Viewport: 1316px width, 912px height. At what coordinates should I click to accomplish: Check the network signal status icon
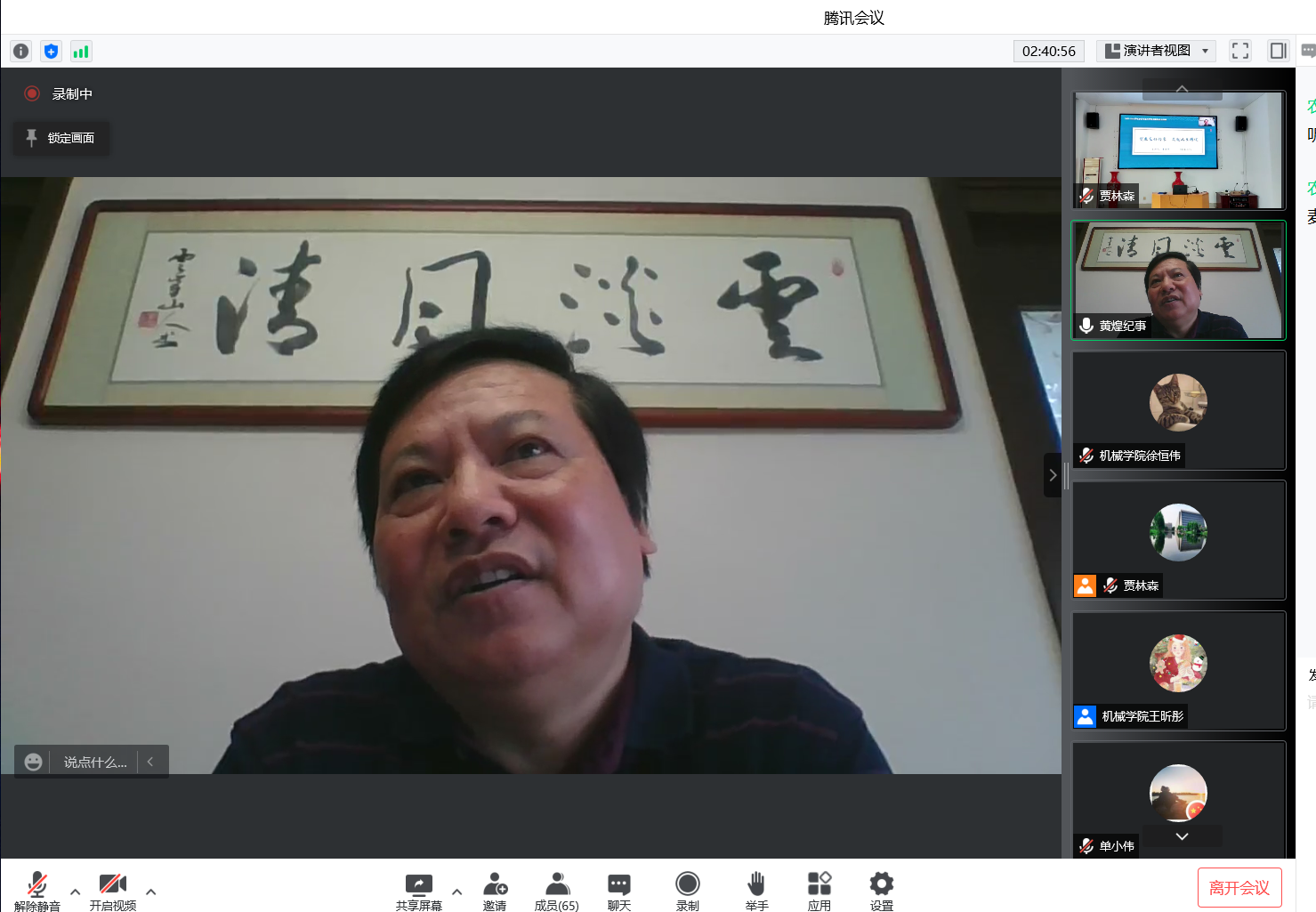point(81,52)
